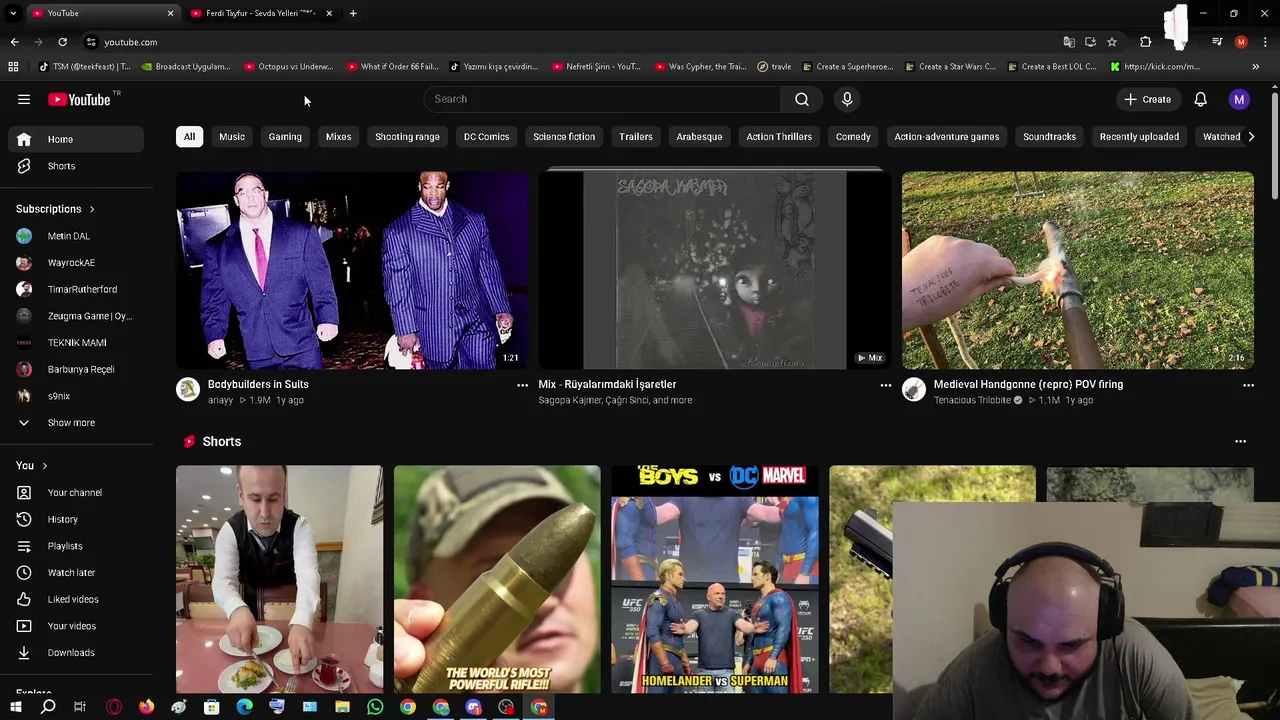Play the Bodybuilders in Suits thumbnail
Image resolution: width=1280 pixels, height=720 pixels.
click(x=352, y=270)
